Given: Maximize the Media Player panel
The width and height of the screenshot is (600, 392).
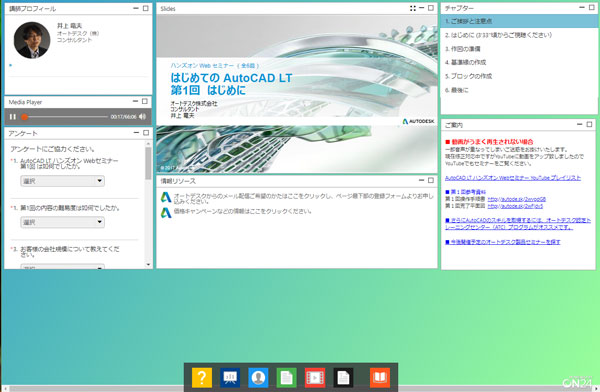Looking at the screenshot, I should [x=145, y=101].
